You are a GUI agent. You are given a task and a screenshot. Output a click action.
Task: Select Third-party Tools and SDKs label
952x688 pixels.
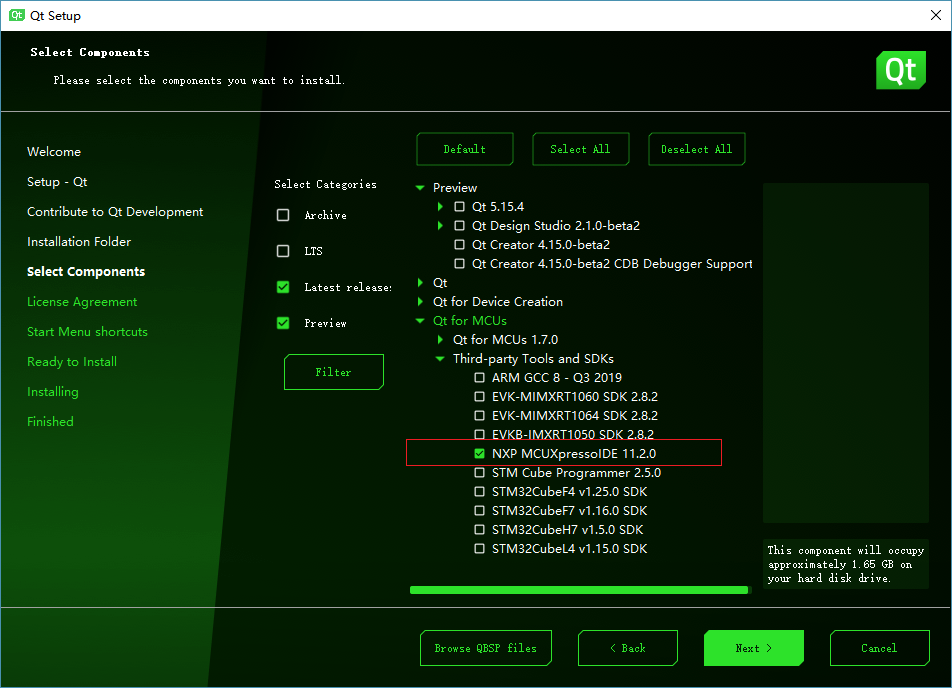[533, 358]
